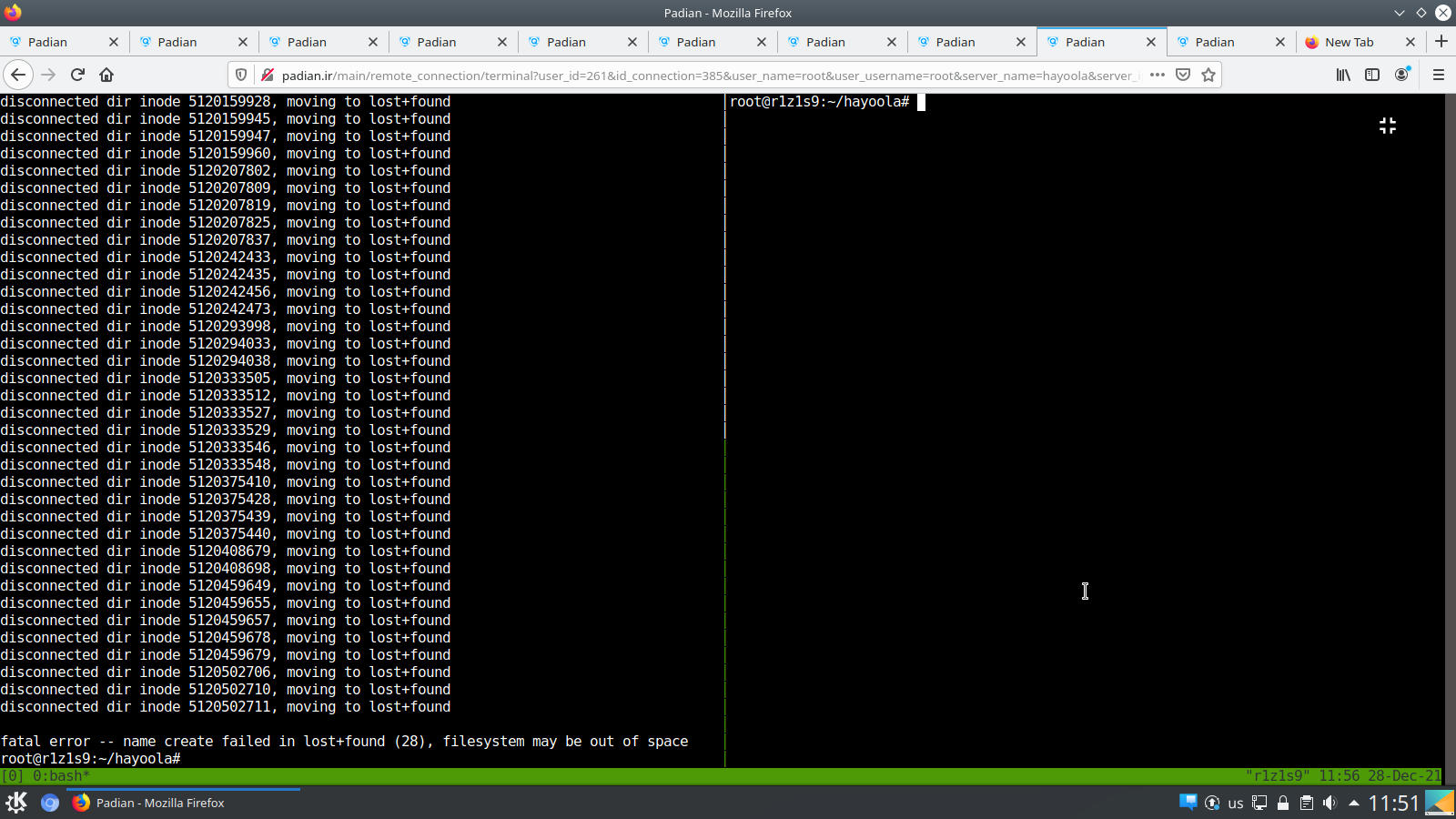
Task: Click the line with inode 5120159960
Action: (x=226, y=154)
